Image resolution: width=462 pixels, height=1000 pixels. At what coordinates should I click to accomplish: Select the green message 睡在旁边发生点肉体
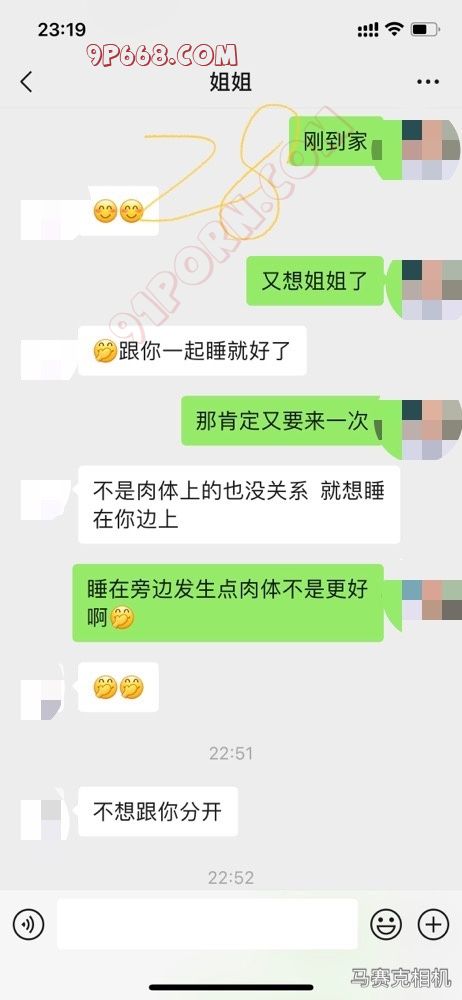click(x=228, y=603)
